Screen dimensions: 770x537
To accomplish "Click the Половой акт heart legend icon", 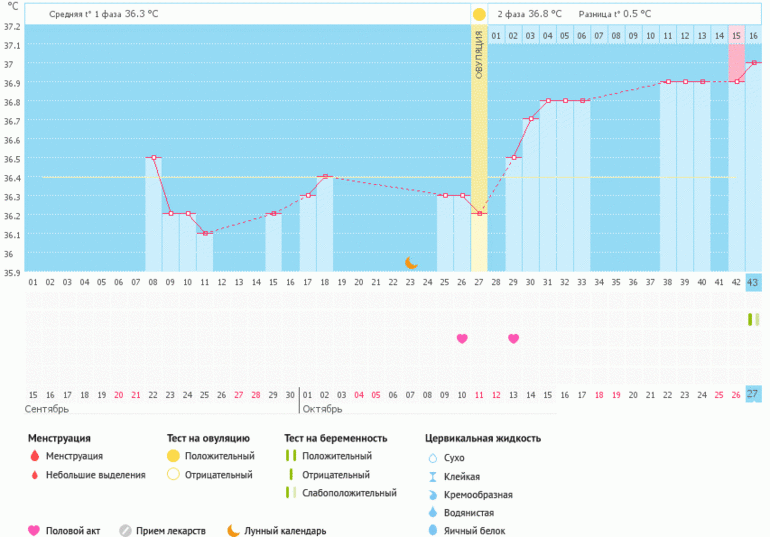I will coord(34,531).
